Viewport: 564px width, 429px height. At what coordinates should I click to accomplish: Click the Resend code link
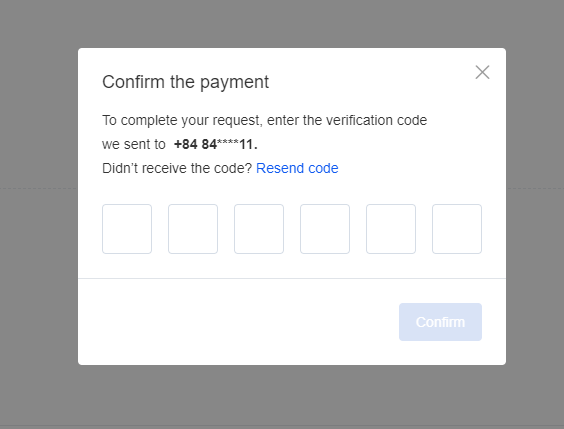(x=297, y=168)
